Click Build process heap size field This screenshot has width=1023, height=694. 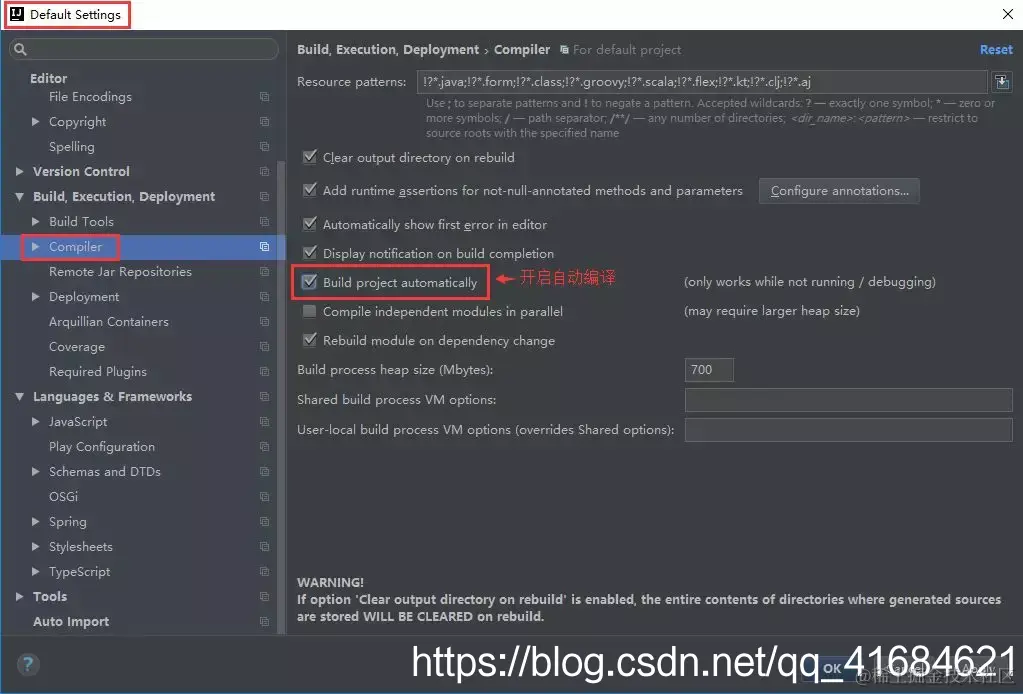pyautogui.click(x=709, y=370)
